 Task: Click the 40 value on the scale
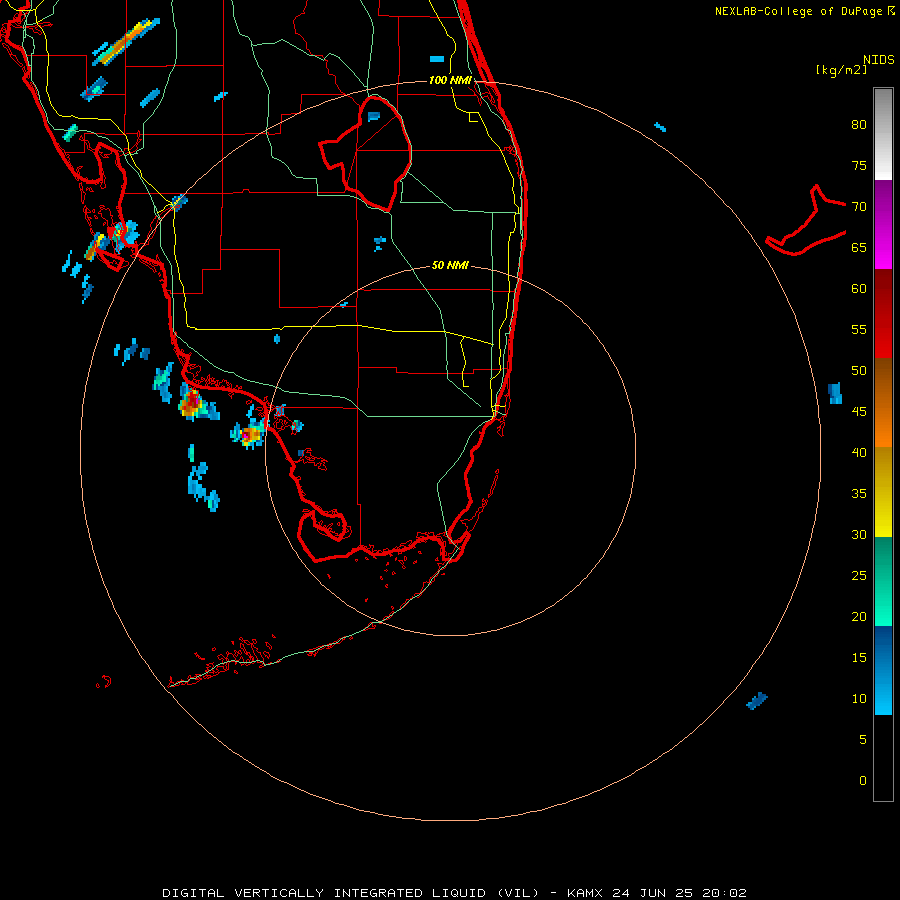tap(859, 452)
